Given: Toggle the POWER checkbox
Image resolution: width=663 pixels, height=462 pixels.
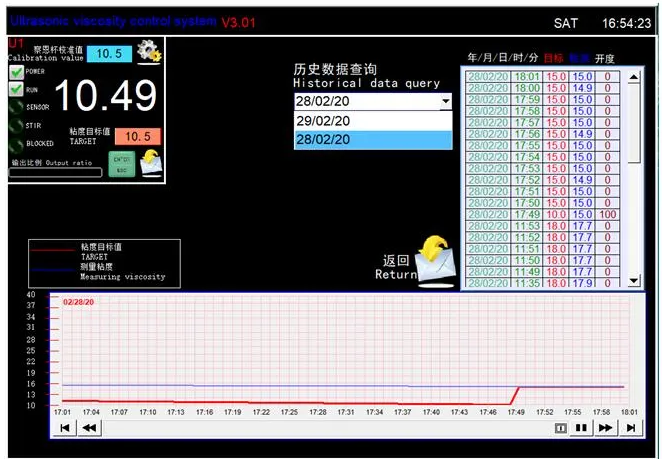Looking at the screenshot, I should tap(15, 71).
